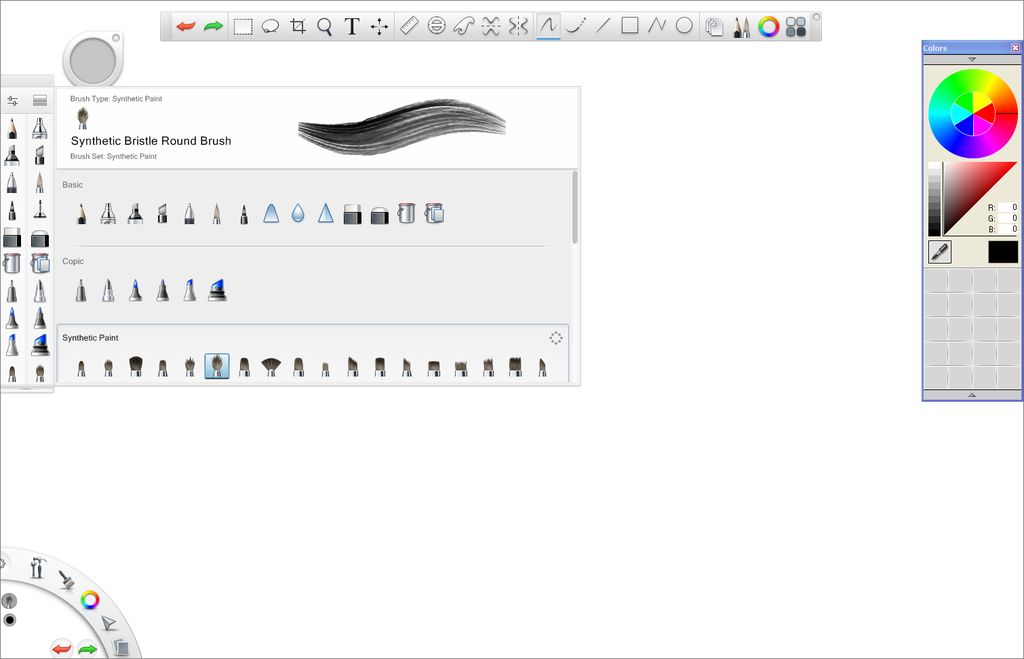Viewport: 1024px width, 659px height.
Task: Select the Lasso selection tool
Action: (270, 27)
